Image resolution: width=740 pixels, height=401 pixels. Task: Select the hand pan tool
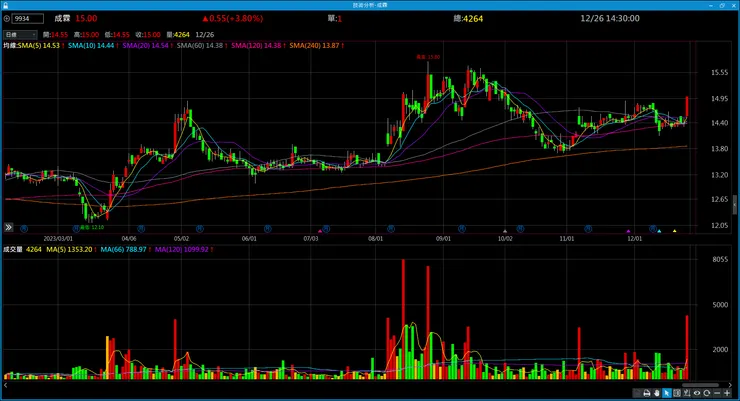(x=656, y=393)
